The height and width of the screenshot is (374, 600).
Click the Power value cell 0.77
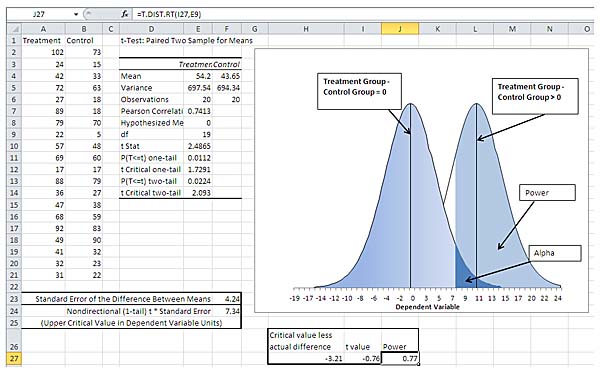(400, 359)
